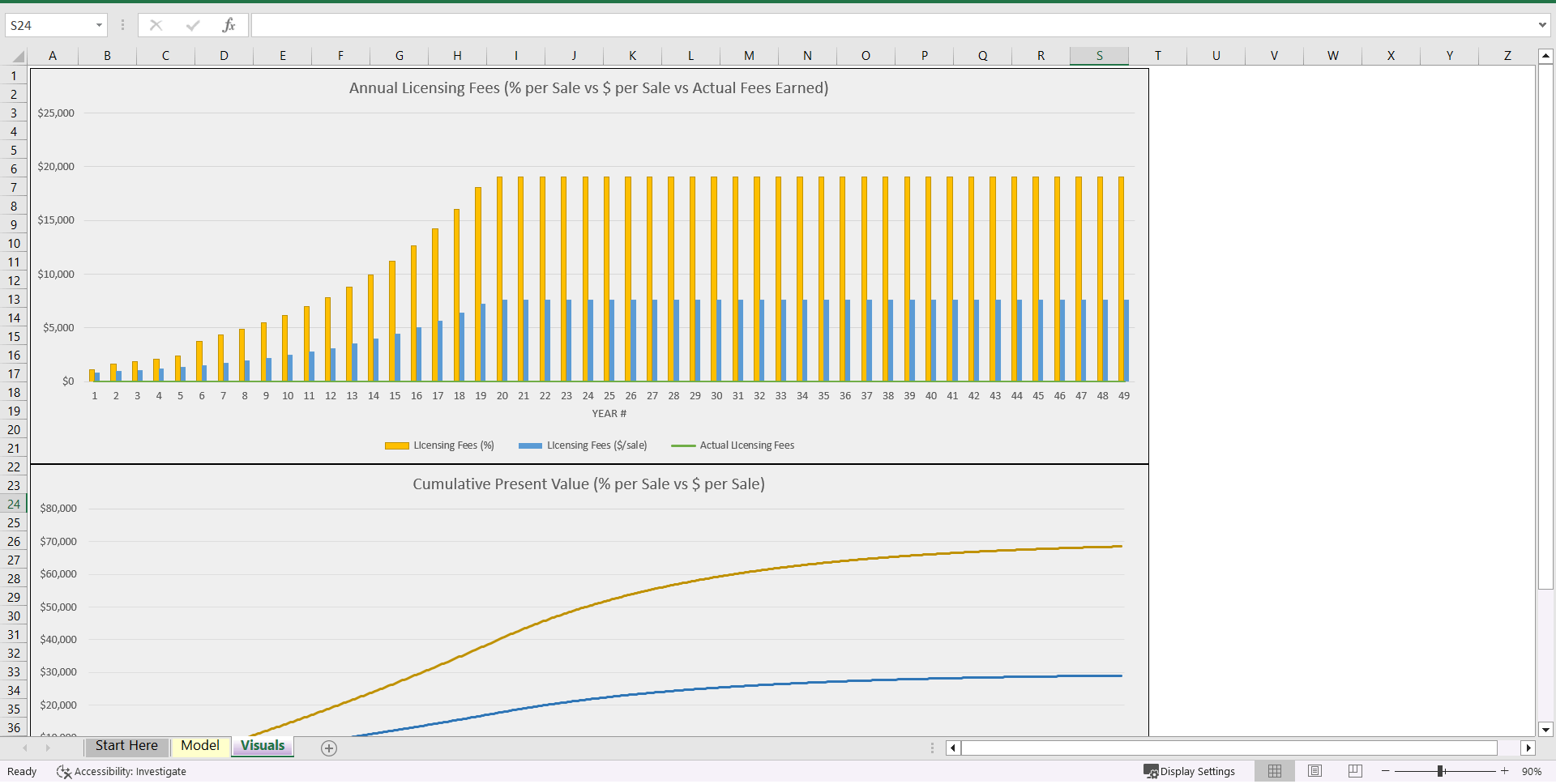Click the Zoom In plus icon
The width and height of the screenshot is (1556, 784).
click(1503, 771)
